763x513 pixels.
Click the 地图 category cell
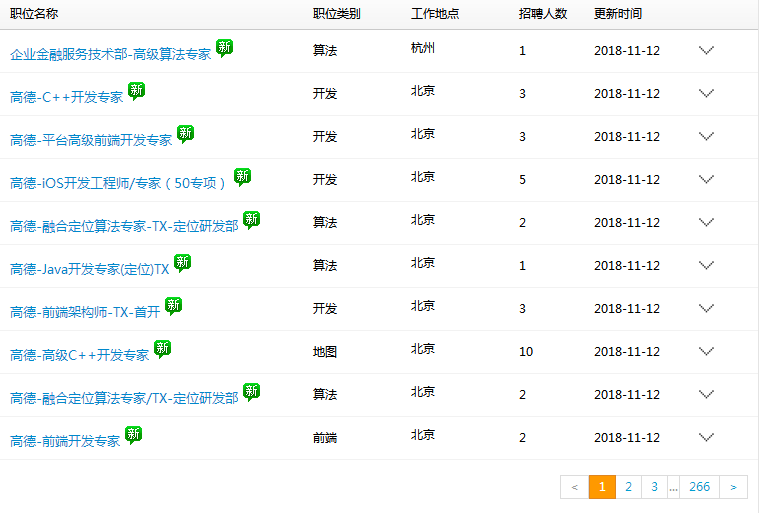click(x=325, y=351)
